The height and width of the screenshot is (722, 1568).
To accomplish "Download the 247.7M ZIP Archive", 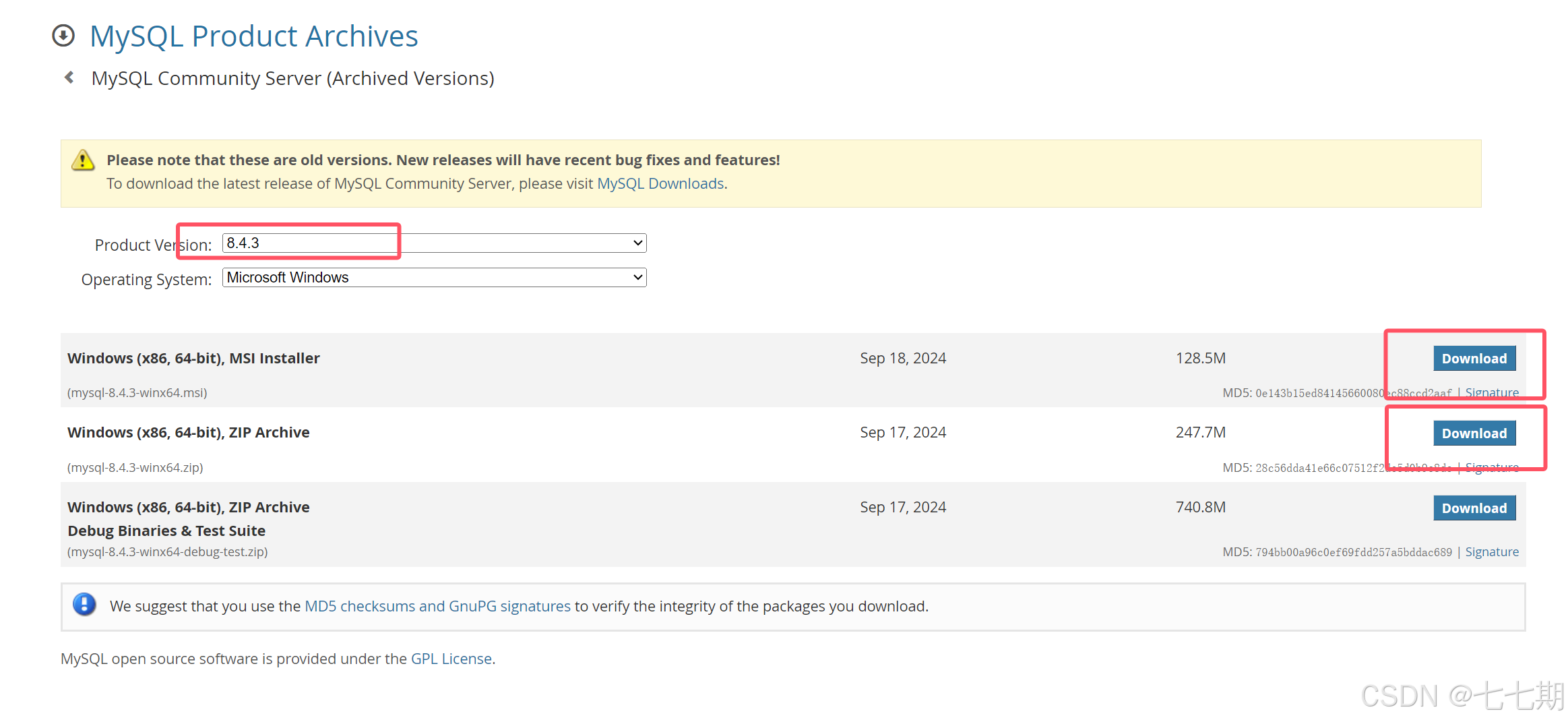I will [x=1474, y=433].
